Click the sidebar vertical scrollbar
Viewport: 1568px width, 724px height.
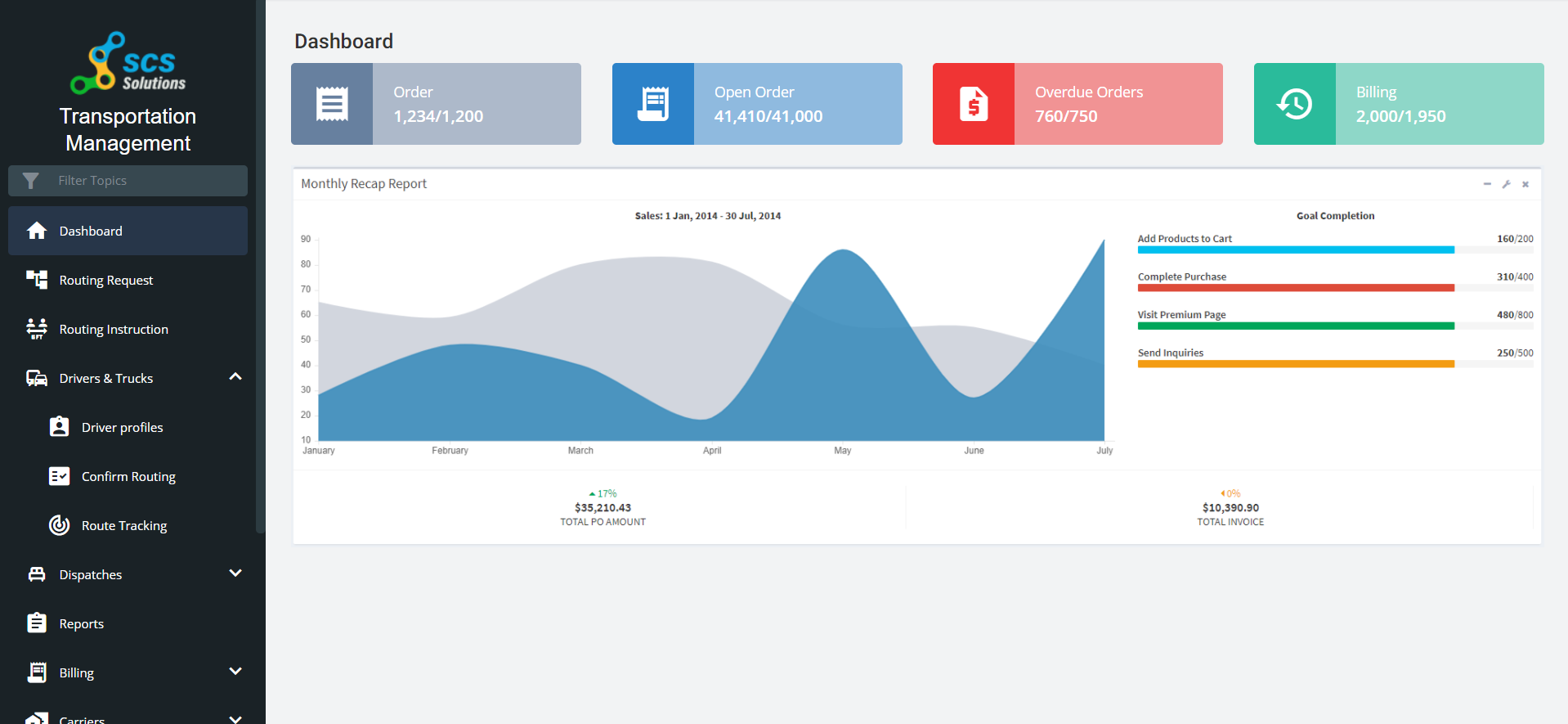tap(261, 266)
